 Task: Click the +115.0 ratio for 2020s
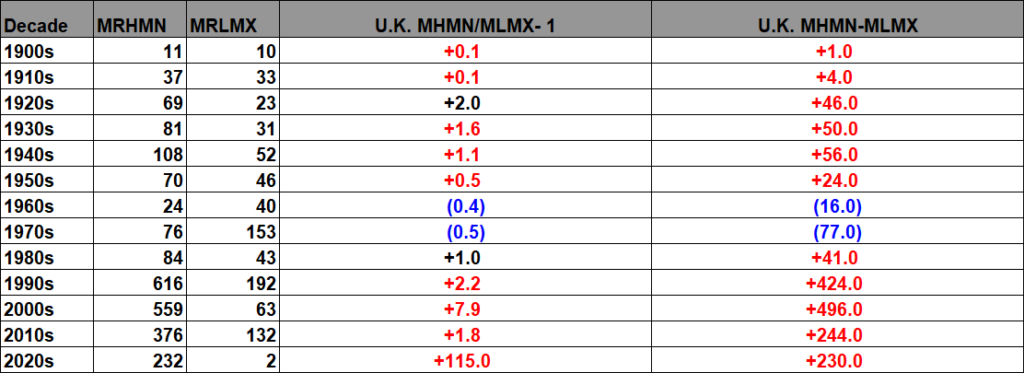[465, 361]
